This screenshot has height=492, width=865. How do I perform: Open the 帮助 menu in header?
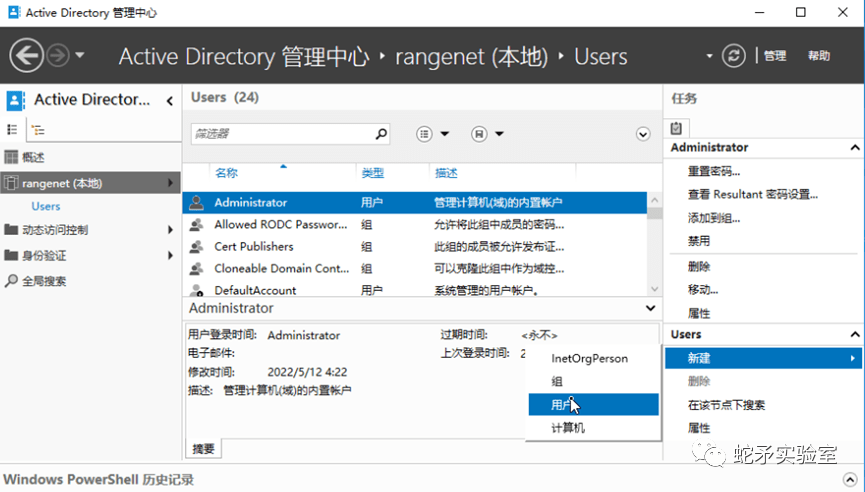[819, 56]
